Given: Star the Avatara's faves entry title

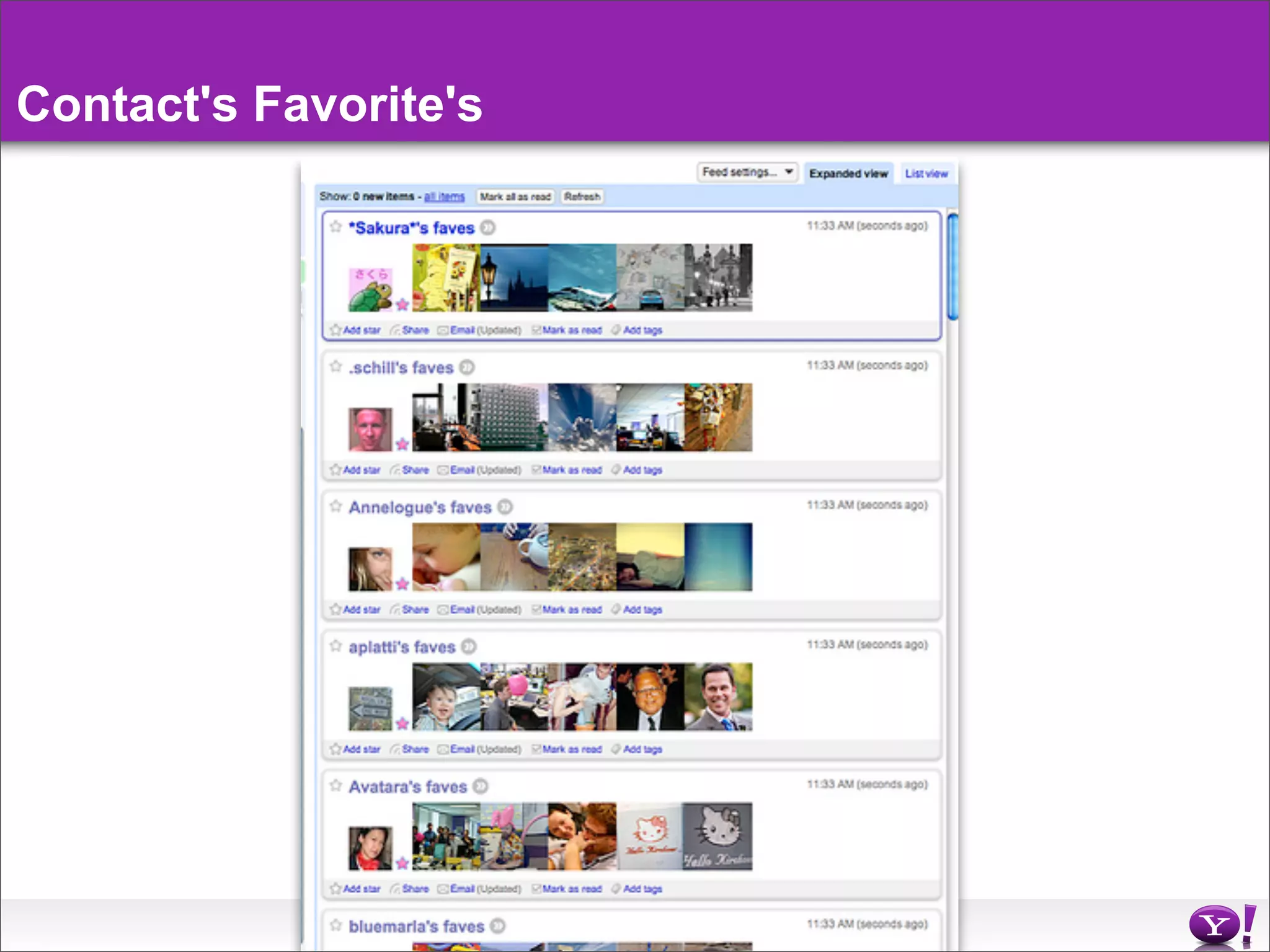Looking at the screenshot, I should point(335,785).
